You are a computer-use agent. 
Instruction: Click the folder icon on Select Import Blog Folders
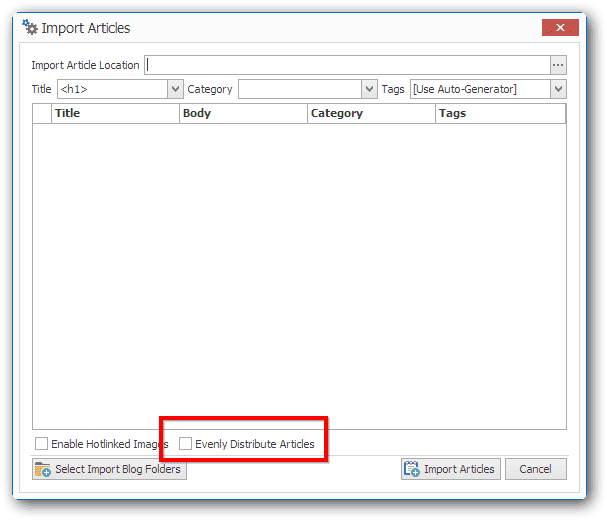pyautogui.click(x=43, y=469)
